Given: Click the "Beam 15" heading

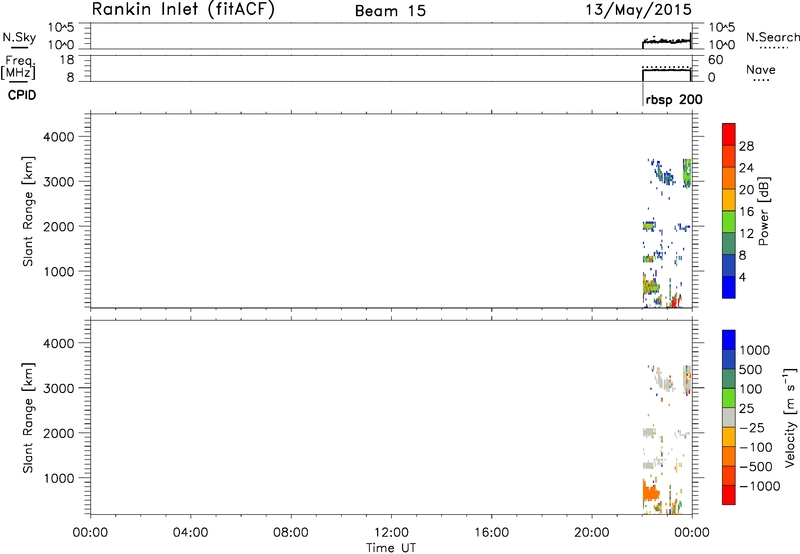Looking at the screenshot, I should [x=390, y=11].
